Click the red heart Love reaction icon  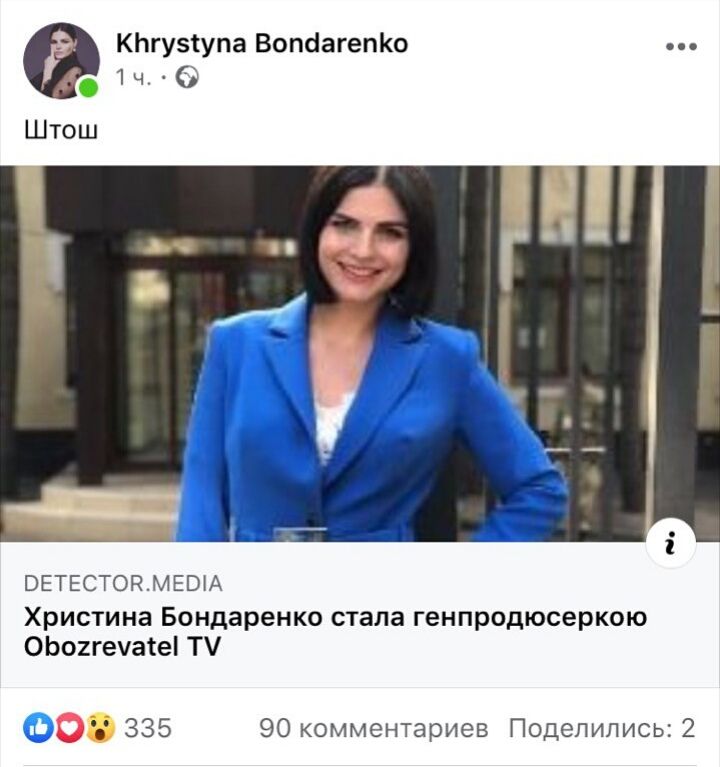69,727
